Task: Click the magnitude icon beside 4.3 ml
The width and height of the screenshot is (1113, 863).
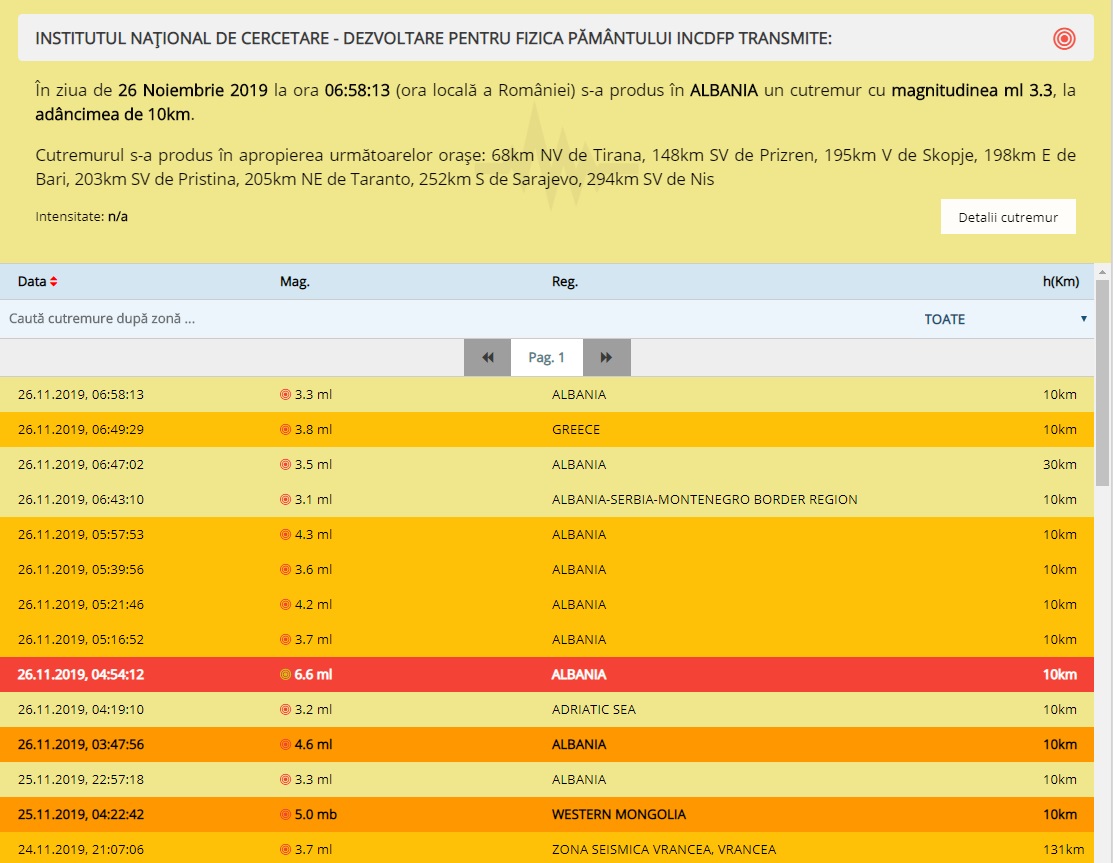Action: tap(285, 535)
